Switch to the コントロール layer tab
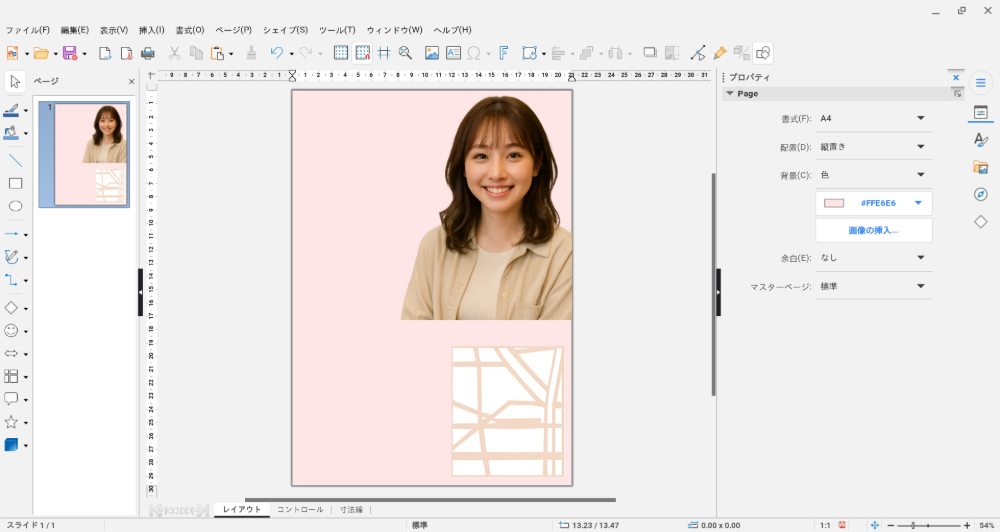1000x532 pixels. pos(300,510)
